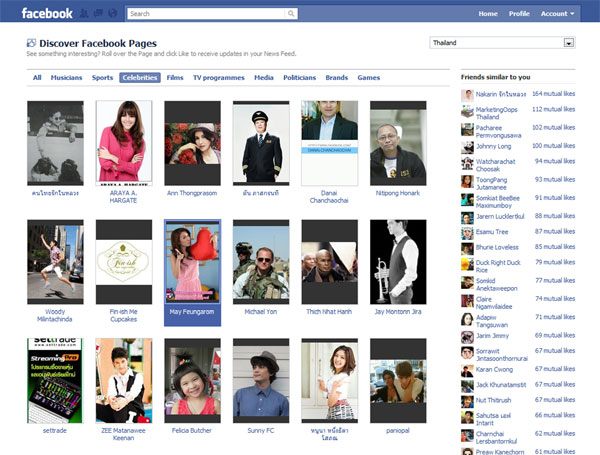Open Sahutsa Intarit friend name
The image size is (600, 455).
click(x=493, y=419)
